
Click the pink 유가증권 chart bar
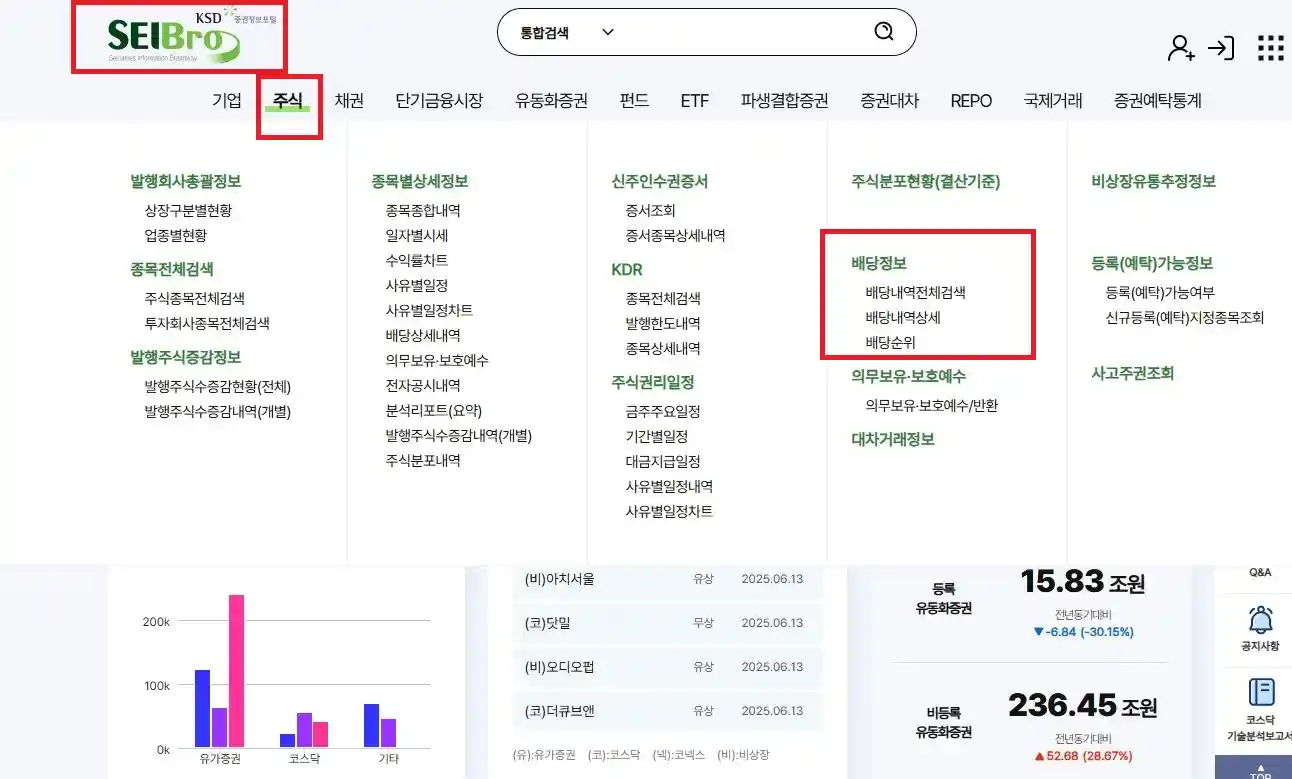[237, 671]
